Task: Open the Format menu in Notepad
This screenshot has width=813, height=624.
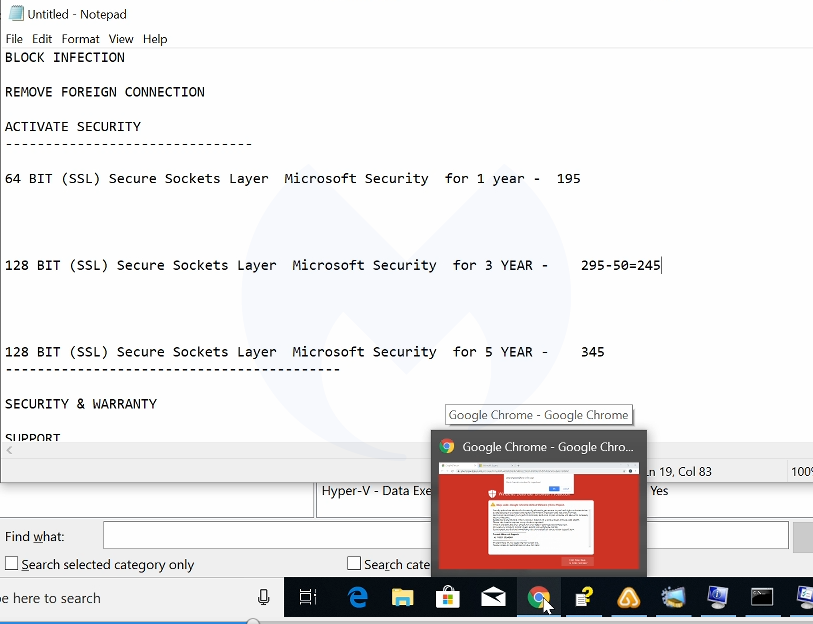Action: pos(80,39)
